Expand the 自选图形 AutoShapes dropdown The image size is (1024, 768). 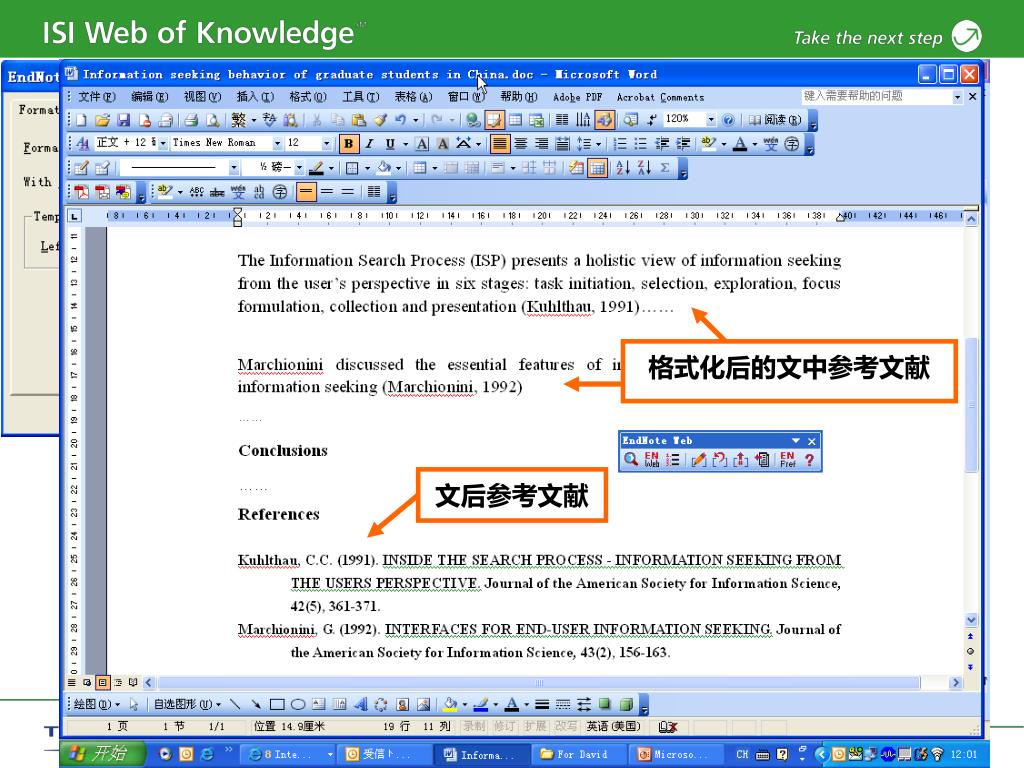click(187, 704)
